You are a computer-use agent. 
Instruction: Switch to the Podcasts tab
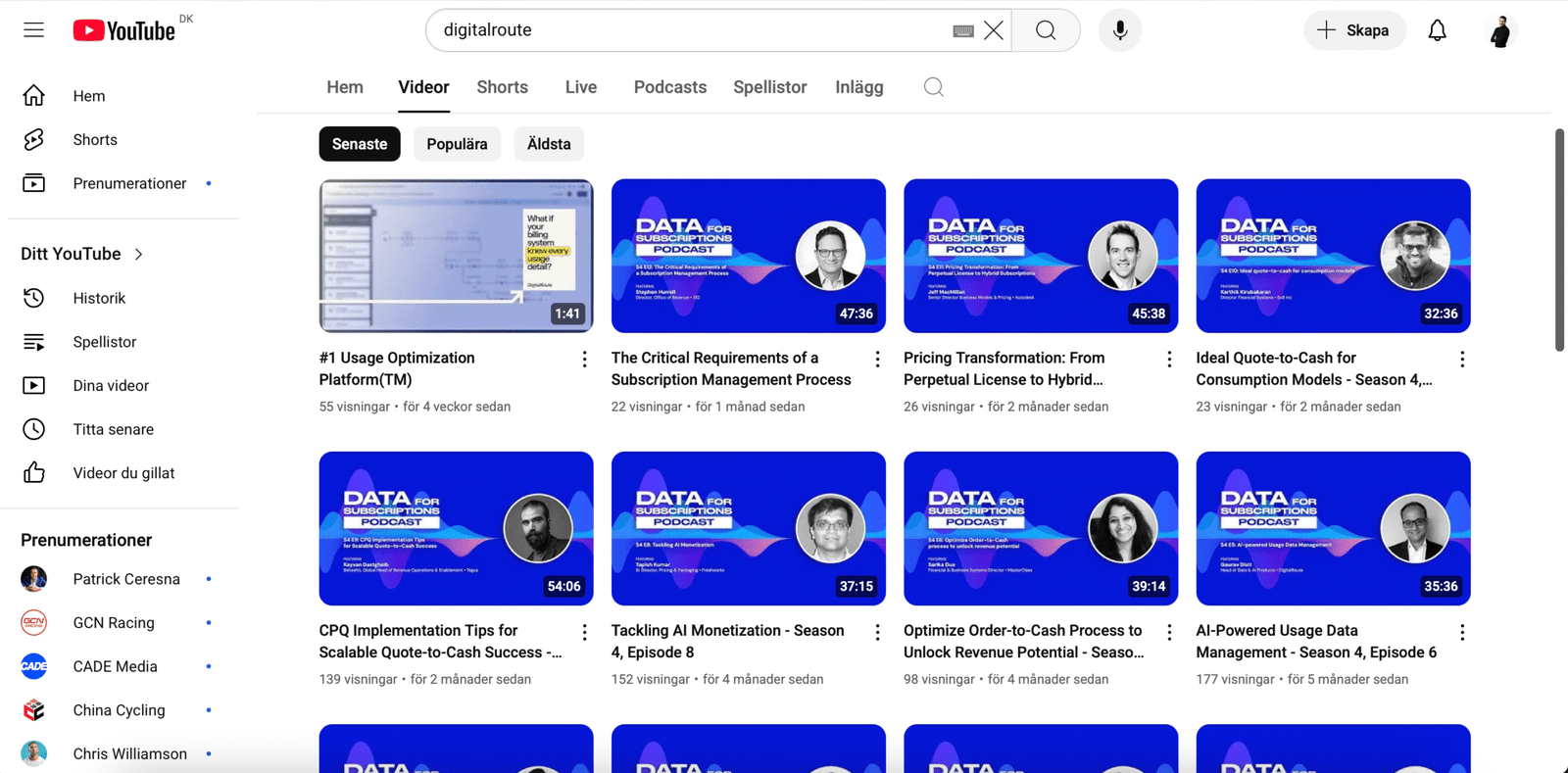[670, 87]
